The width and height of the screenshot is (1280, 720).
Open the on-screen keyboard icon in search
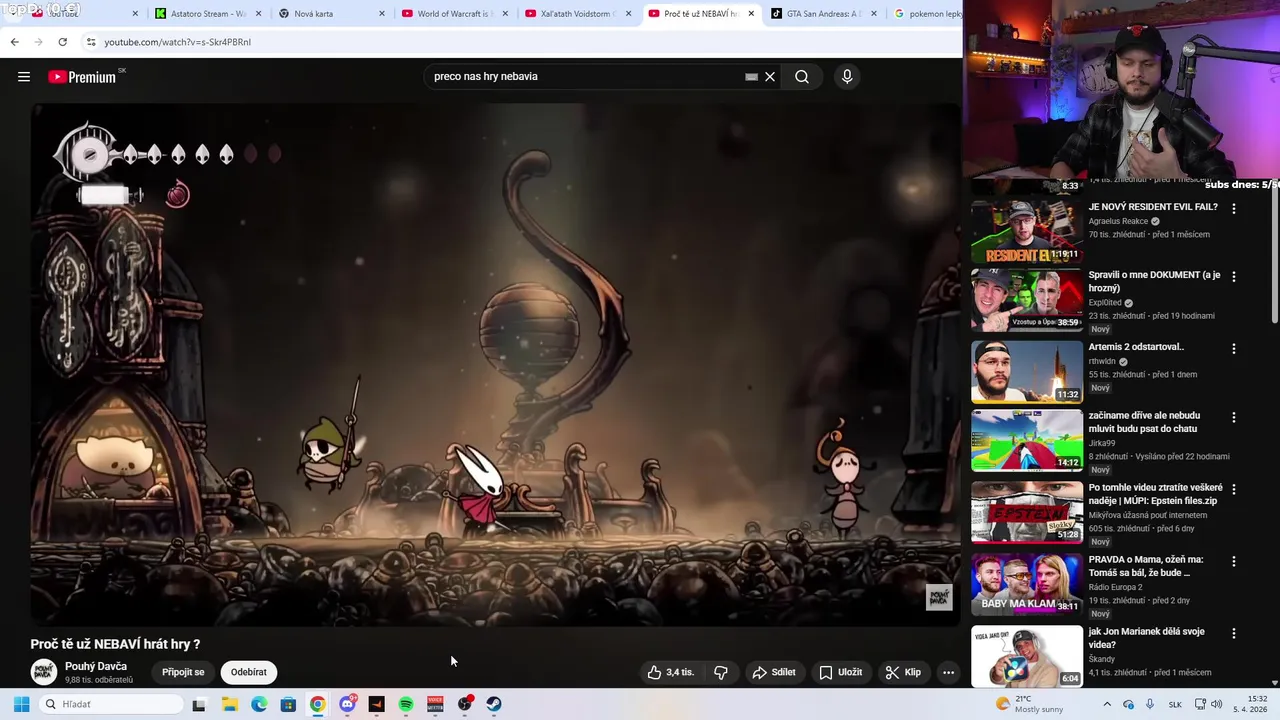(751, 77)
